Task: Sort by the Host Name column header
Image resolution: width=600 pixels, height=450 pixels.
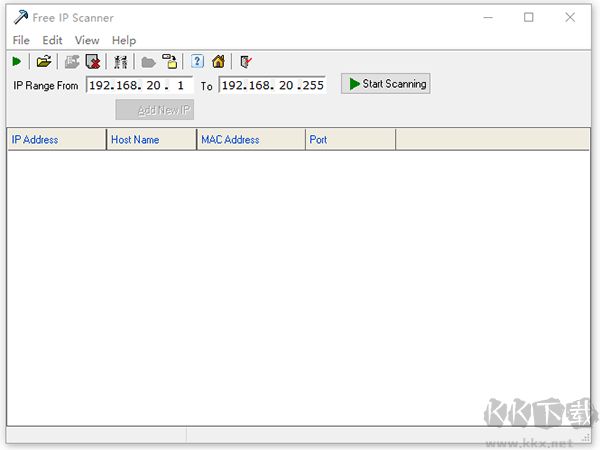Action: (152, 139)
